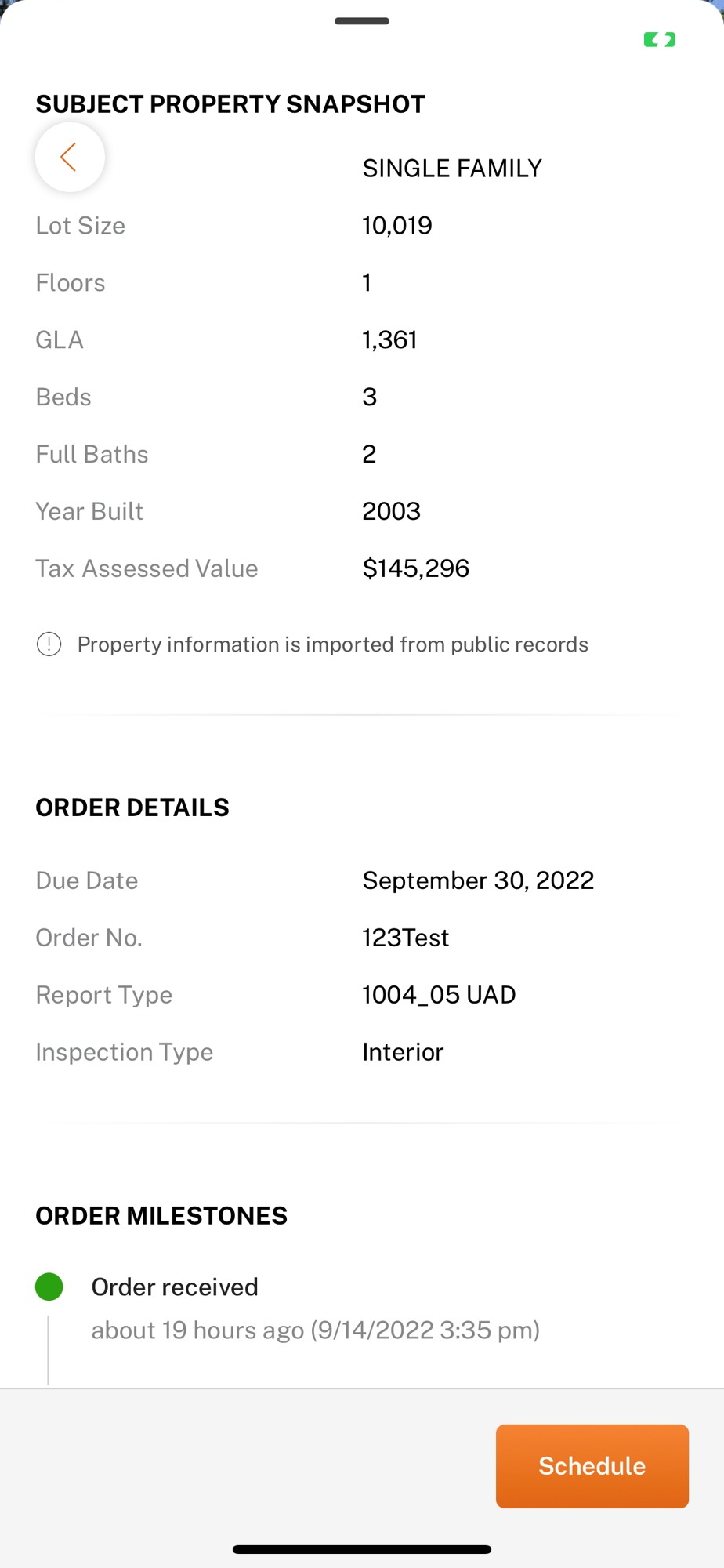
Task: Tap the orange back chevron button
Action: pyautogui.click(x=70, y=157)
